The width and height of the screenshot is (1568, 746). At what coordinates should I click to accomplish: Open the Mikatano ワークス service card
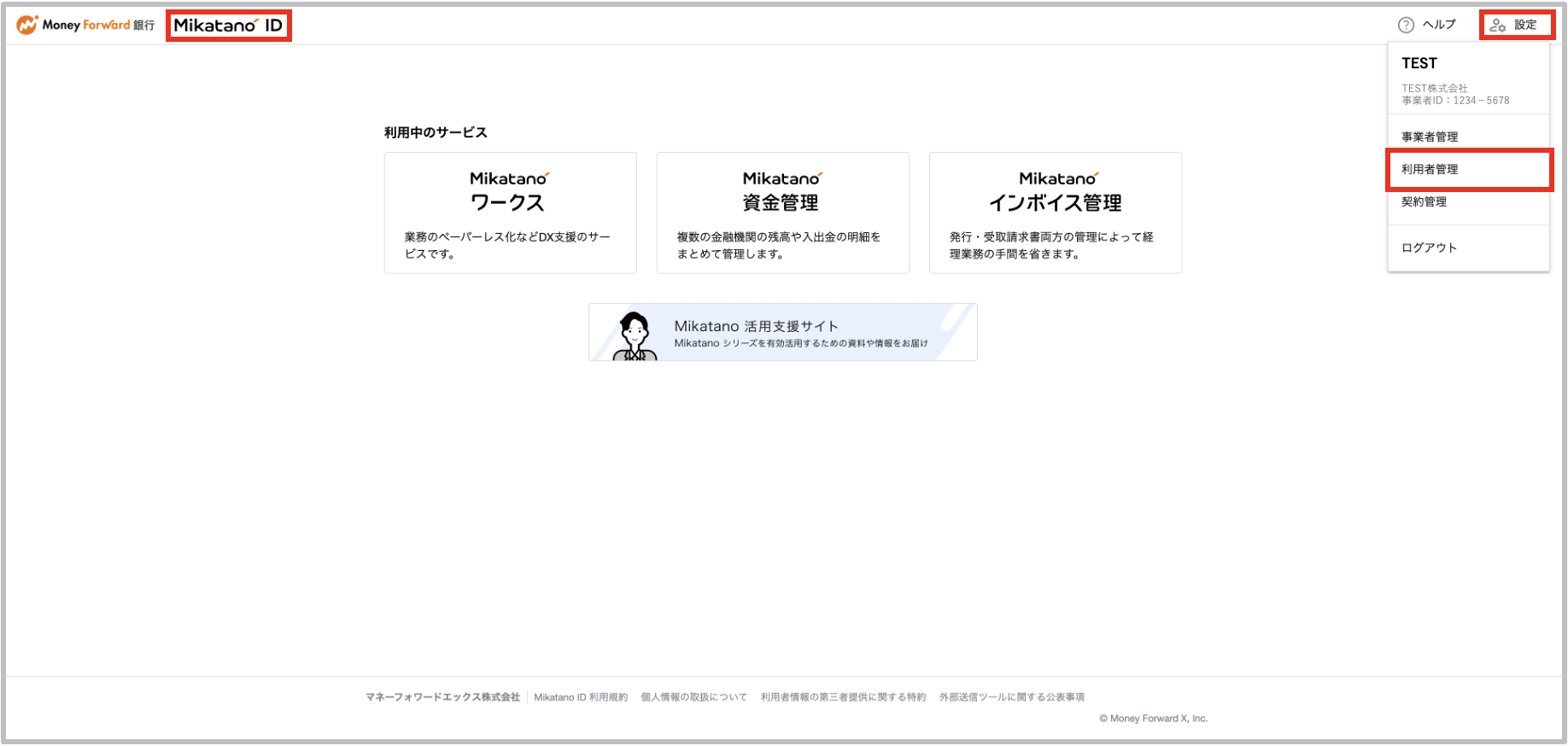pyautogui.click(x=511, y=213)
